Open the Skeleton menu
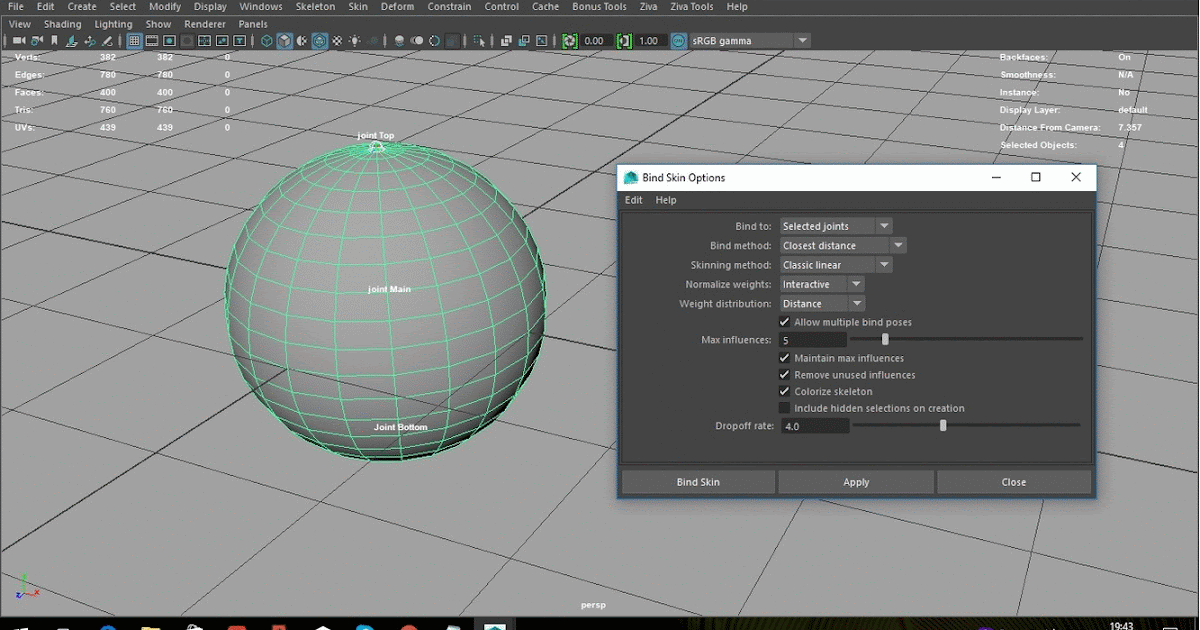Screen dimensions: 1200x630 [315, 6]
